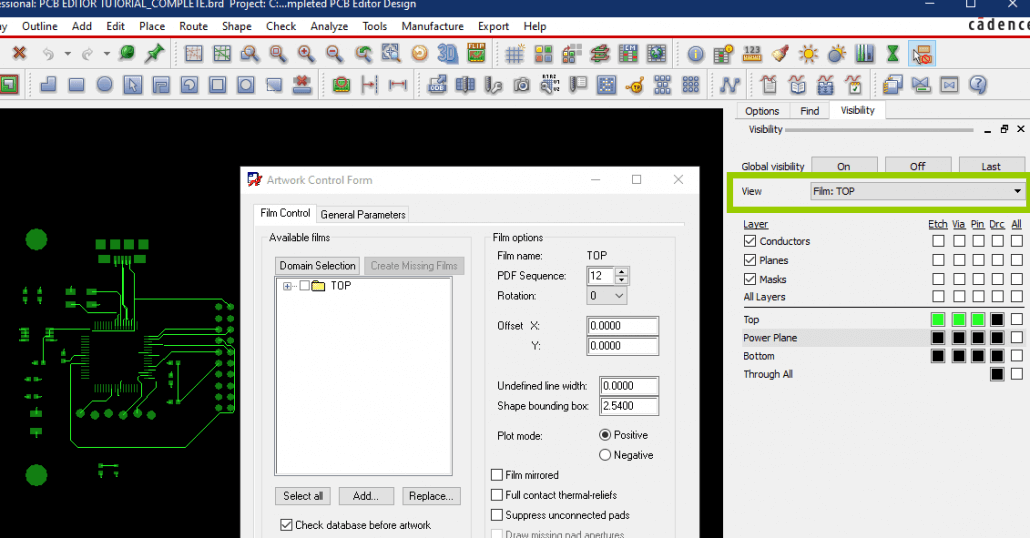Screen dimensions: 1030x538
Task: Open the Manufacture menu
Action: click(432, 26)
